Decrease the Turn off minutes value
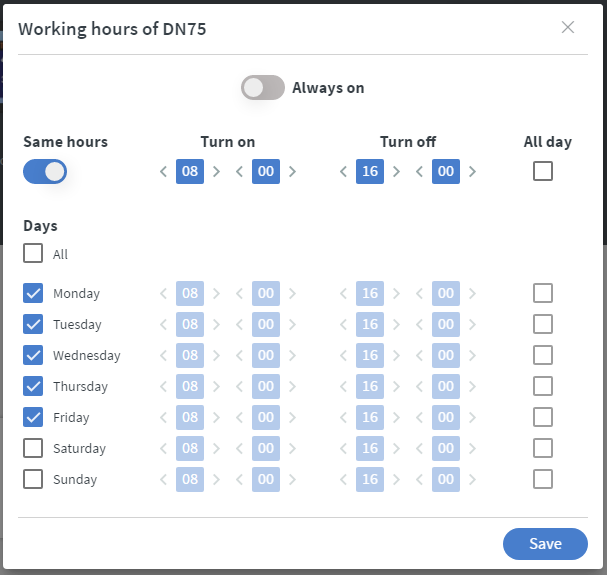607x575 pixels. click(420, 172)
